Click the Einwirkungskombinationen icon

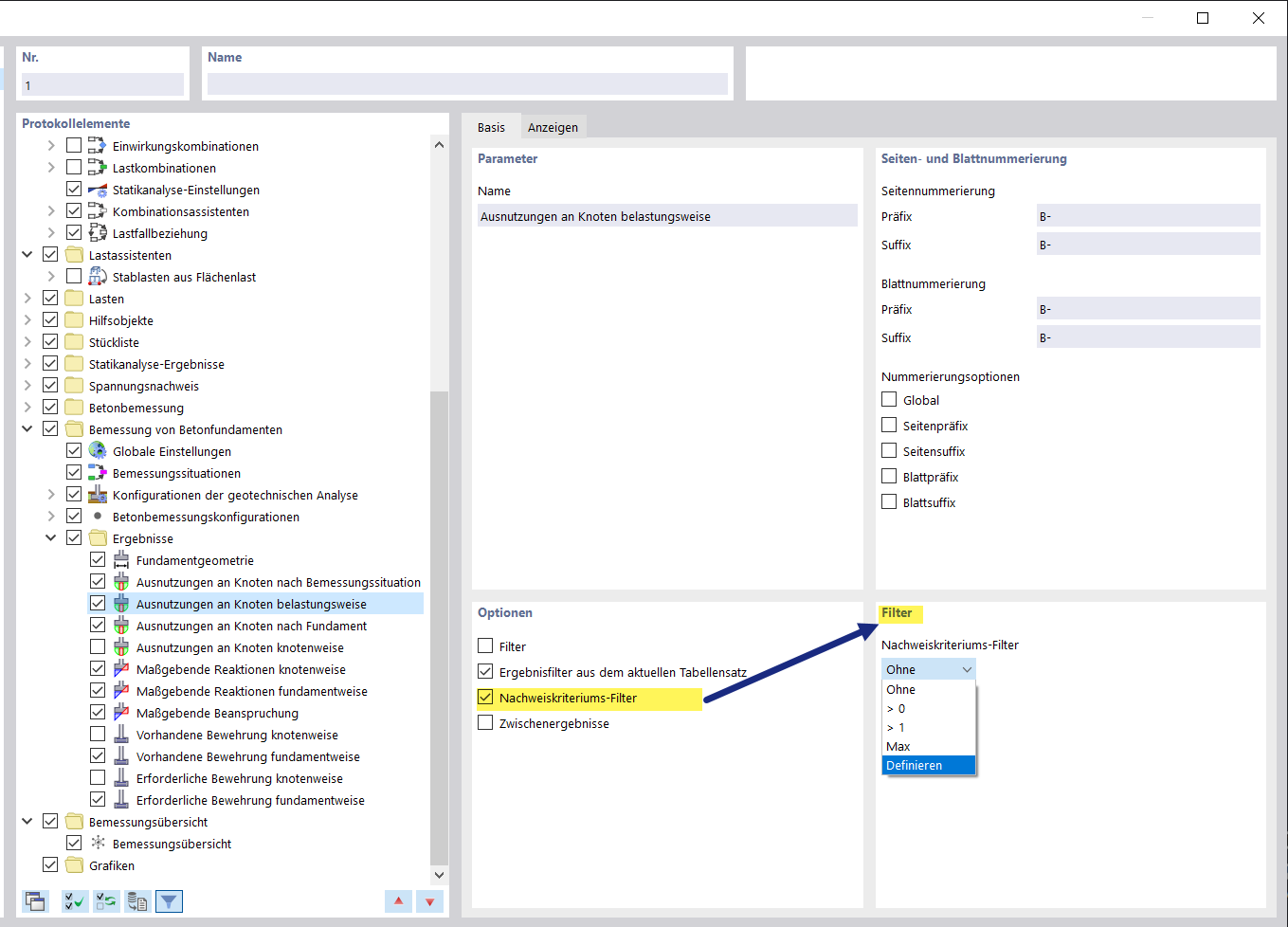pos(97,146)
